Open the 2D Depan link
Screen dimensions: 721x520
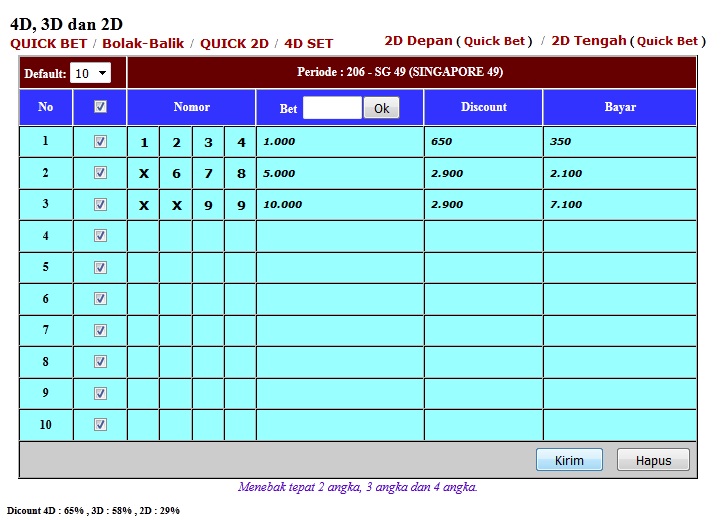418,41
